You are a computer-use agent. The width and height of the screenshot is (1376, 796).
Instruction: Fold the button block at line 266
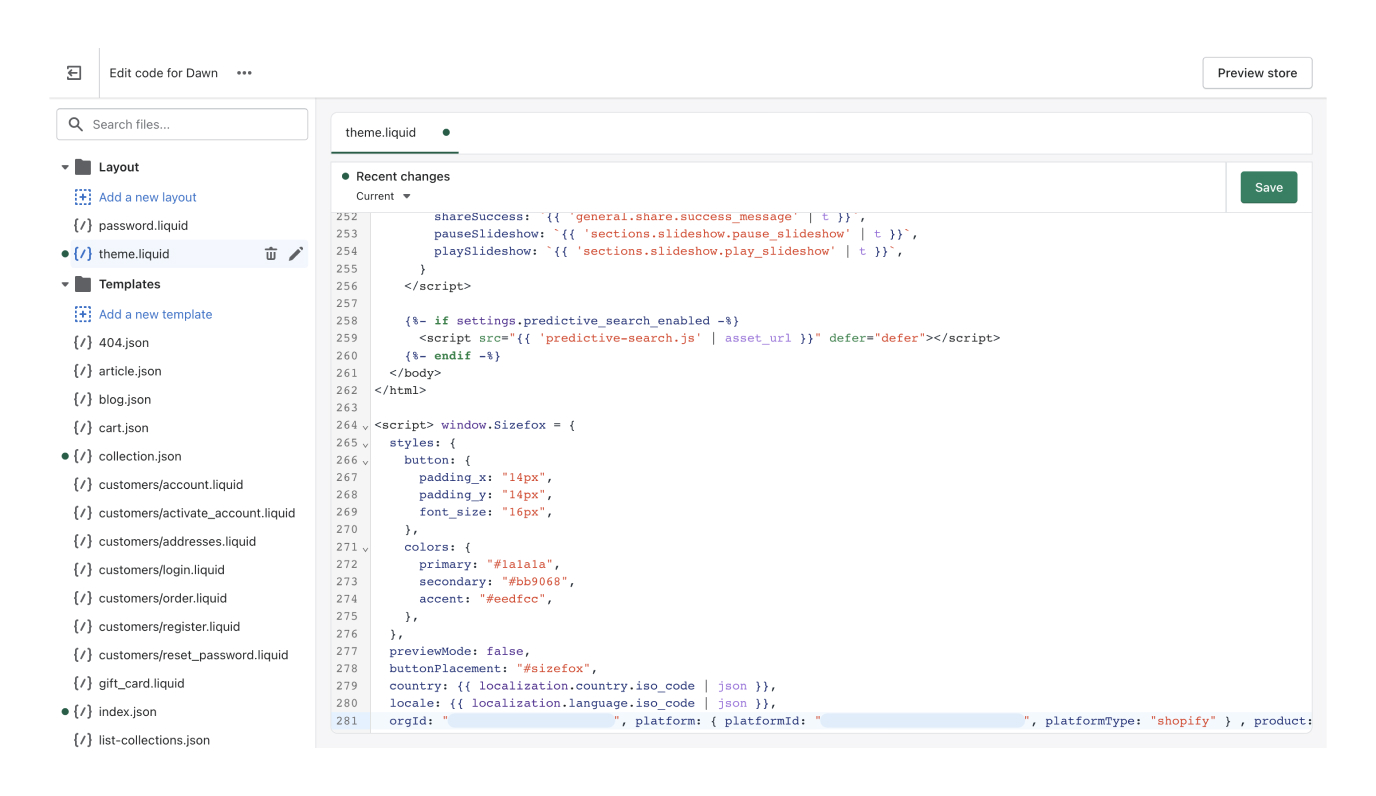(x=365, y=462)
